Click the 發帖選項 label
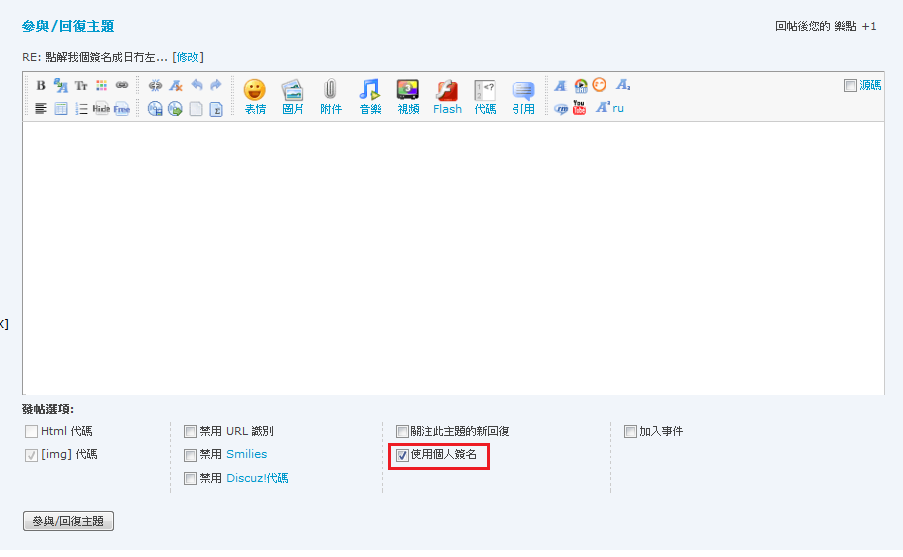 [48, 409]
